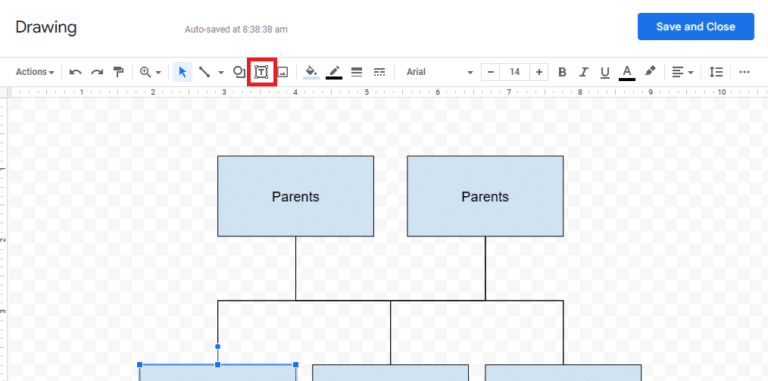Redo the last action
The width and height of the screenshot is (768, 381).
pos(97,72)
